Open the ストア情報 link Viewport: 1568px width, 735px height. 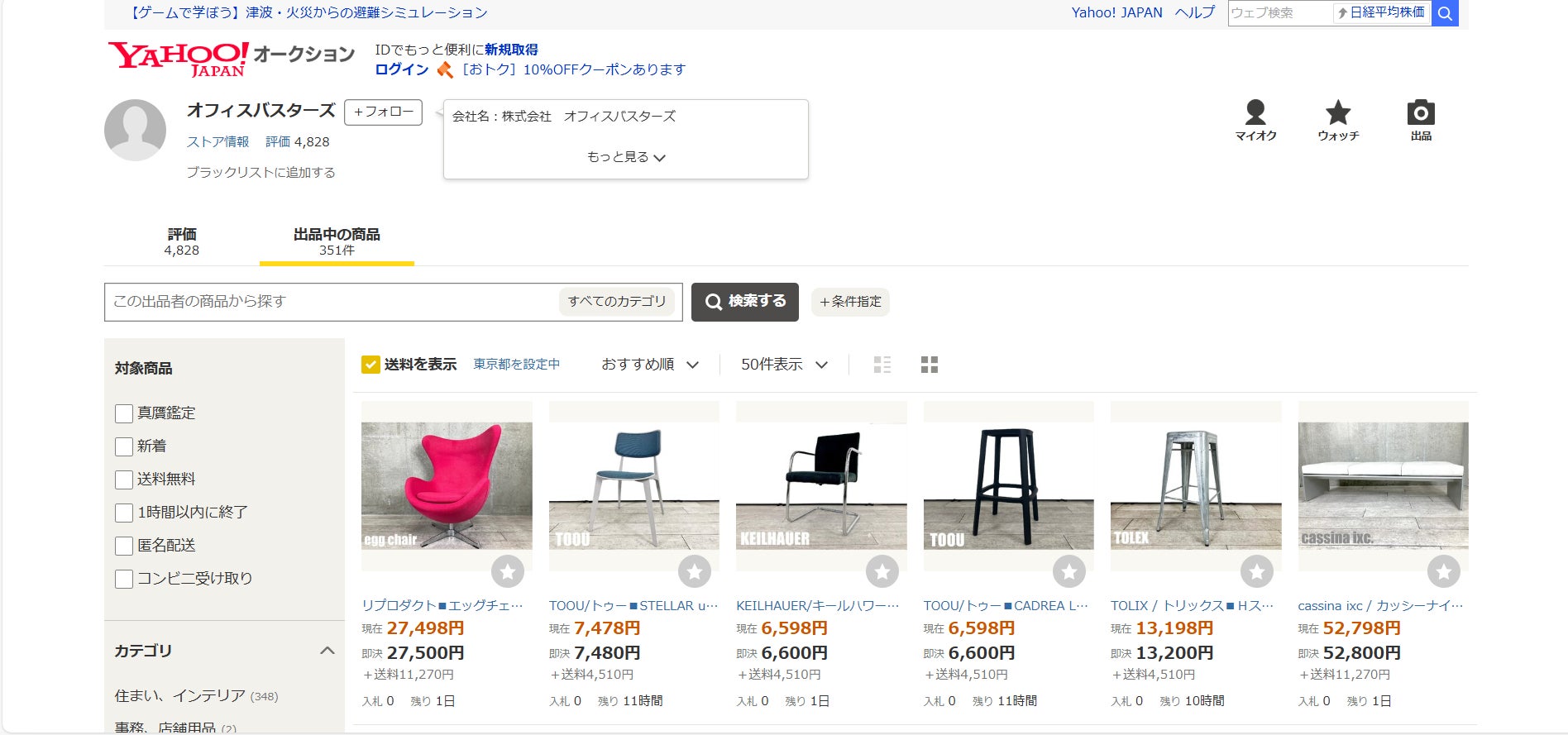pos(218,142)
